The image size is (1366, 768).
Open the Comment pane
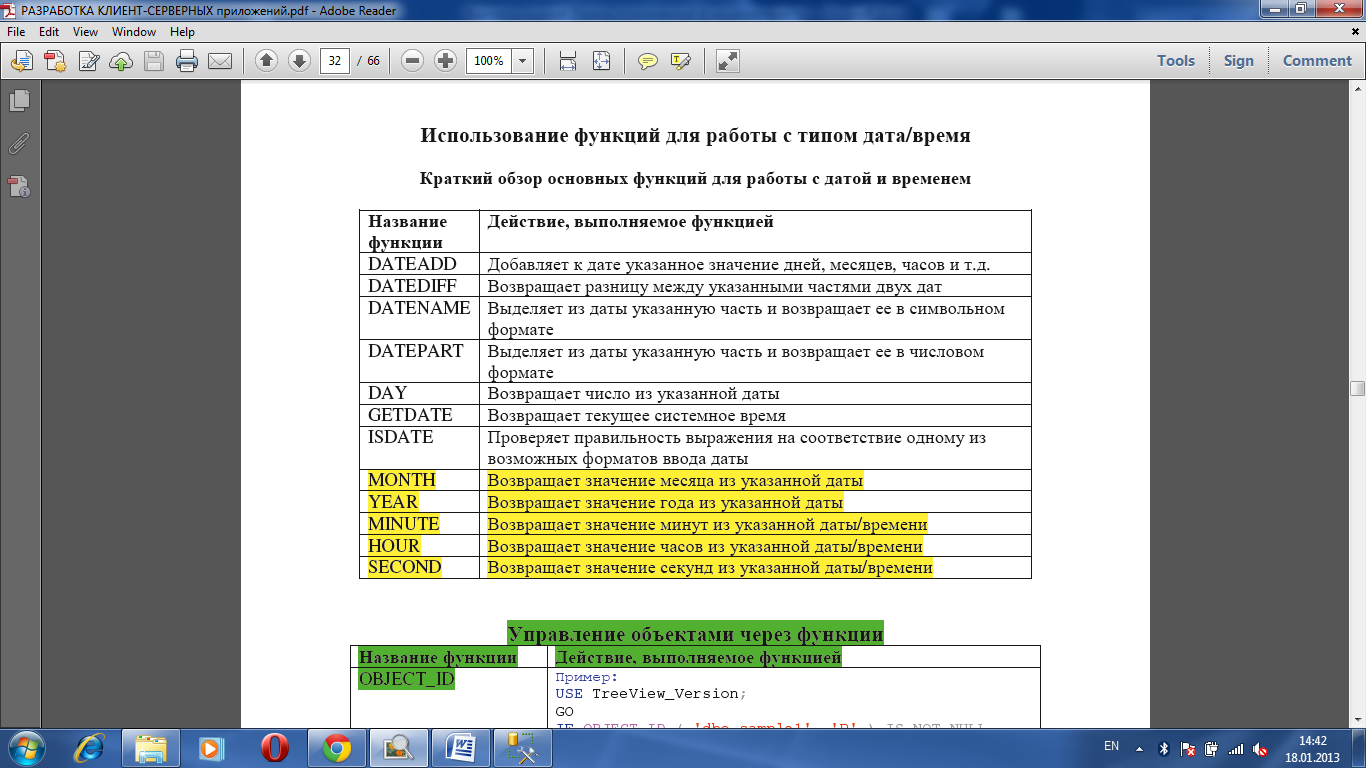click(x=1317, y=61)
